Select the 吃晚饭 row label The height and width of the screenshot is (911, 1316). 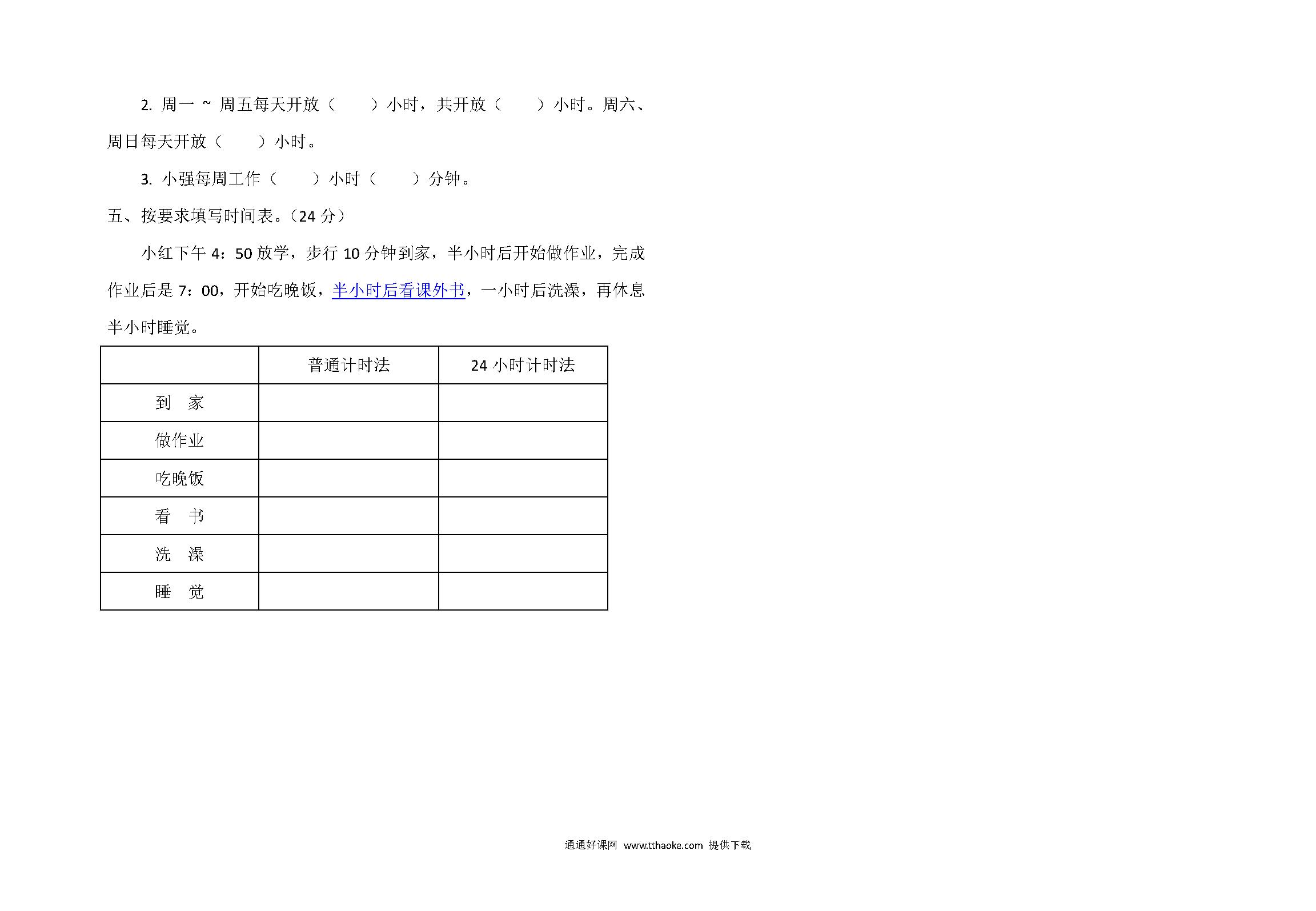coord(179,478)
